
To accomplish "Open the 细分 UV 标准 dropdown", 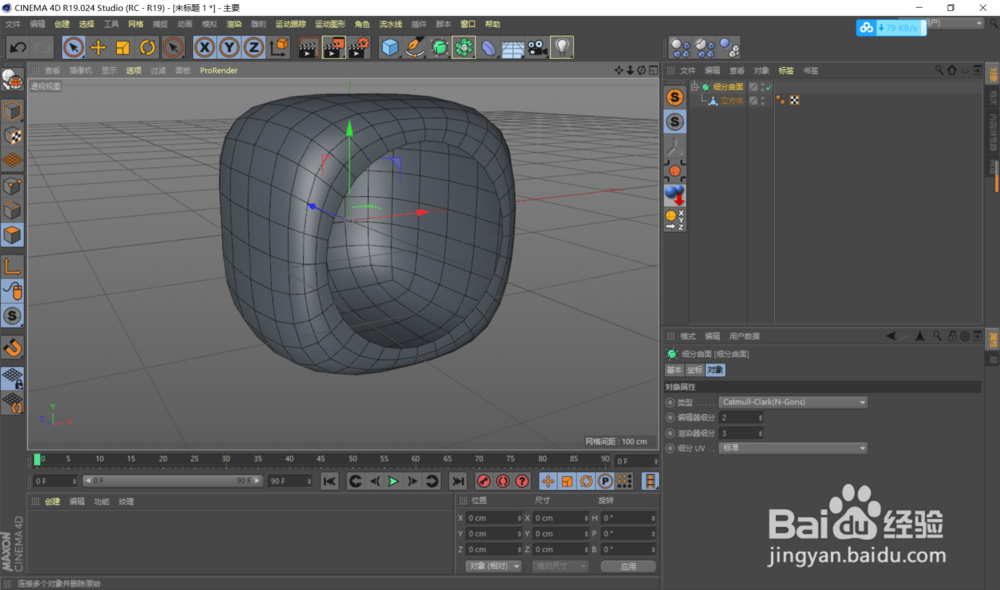I will tap(793, 448).
